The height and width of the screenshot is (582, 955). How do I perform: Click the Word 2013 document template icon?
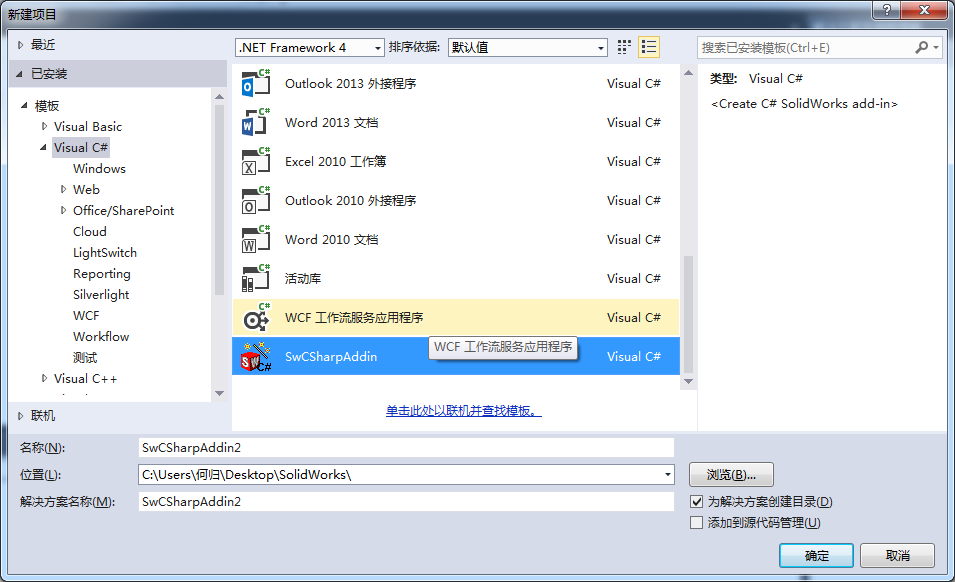(x=256, y=122)
